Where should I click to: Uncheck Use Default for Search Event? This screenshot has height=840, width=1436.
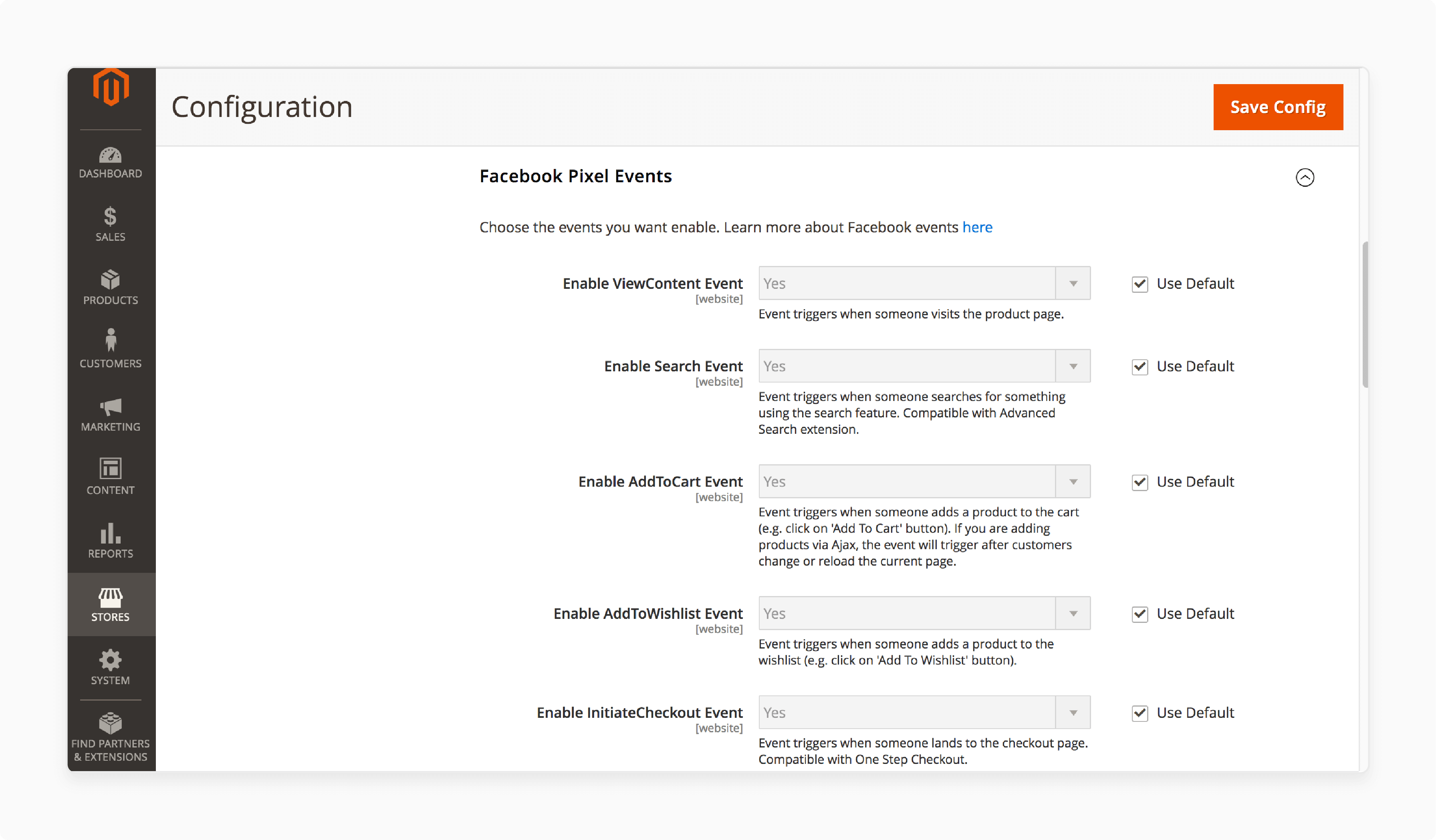click(1140, 367)
